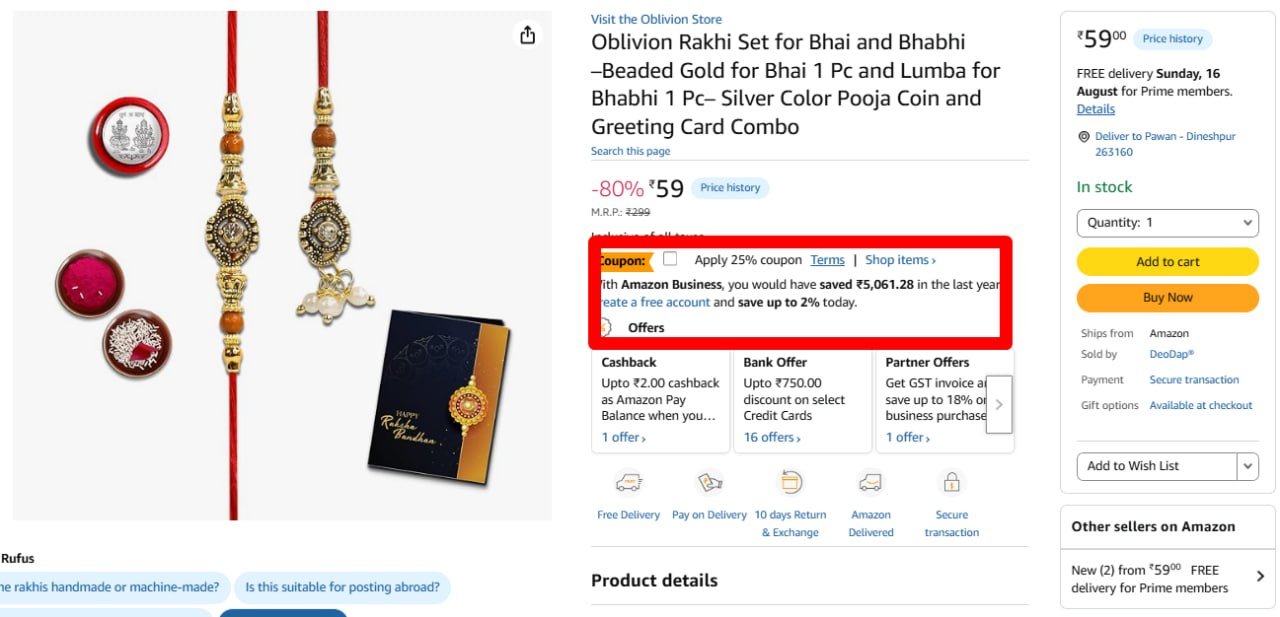
Task: Click the Secure transaction lock icon
Action: click(951, 483)
